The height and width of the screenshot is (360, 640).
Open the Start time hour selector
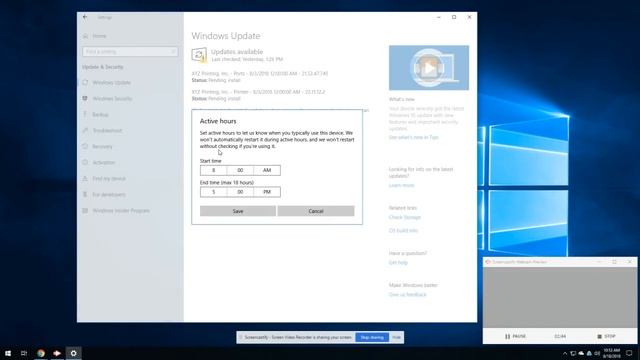pyautogui.click(x=213, y=170)
